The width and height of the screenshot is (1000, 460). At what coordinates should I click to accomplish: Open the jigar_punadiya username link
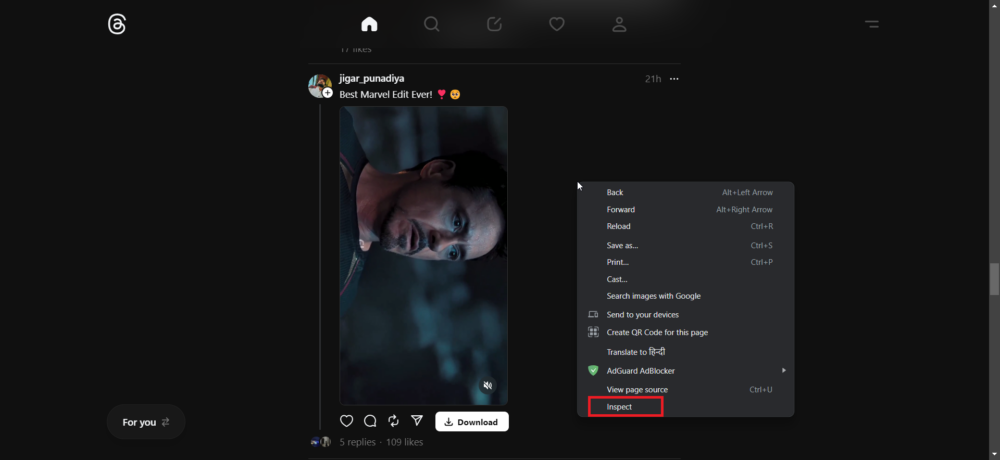(370, 78)
